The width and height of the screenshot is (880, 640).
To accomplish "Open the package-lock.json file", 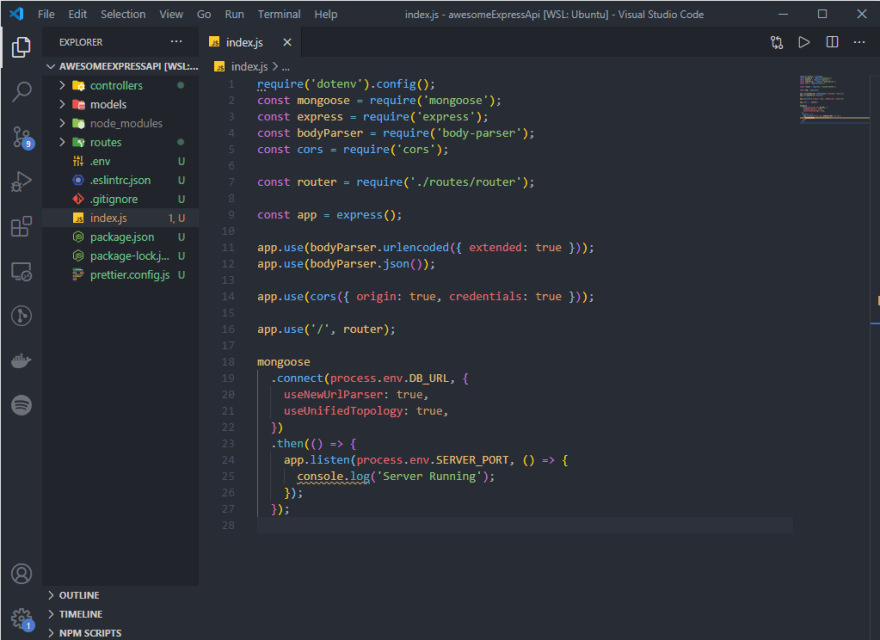I will tap(121, 256).
